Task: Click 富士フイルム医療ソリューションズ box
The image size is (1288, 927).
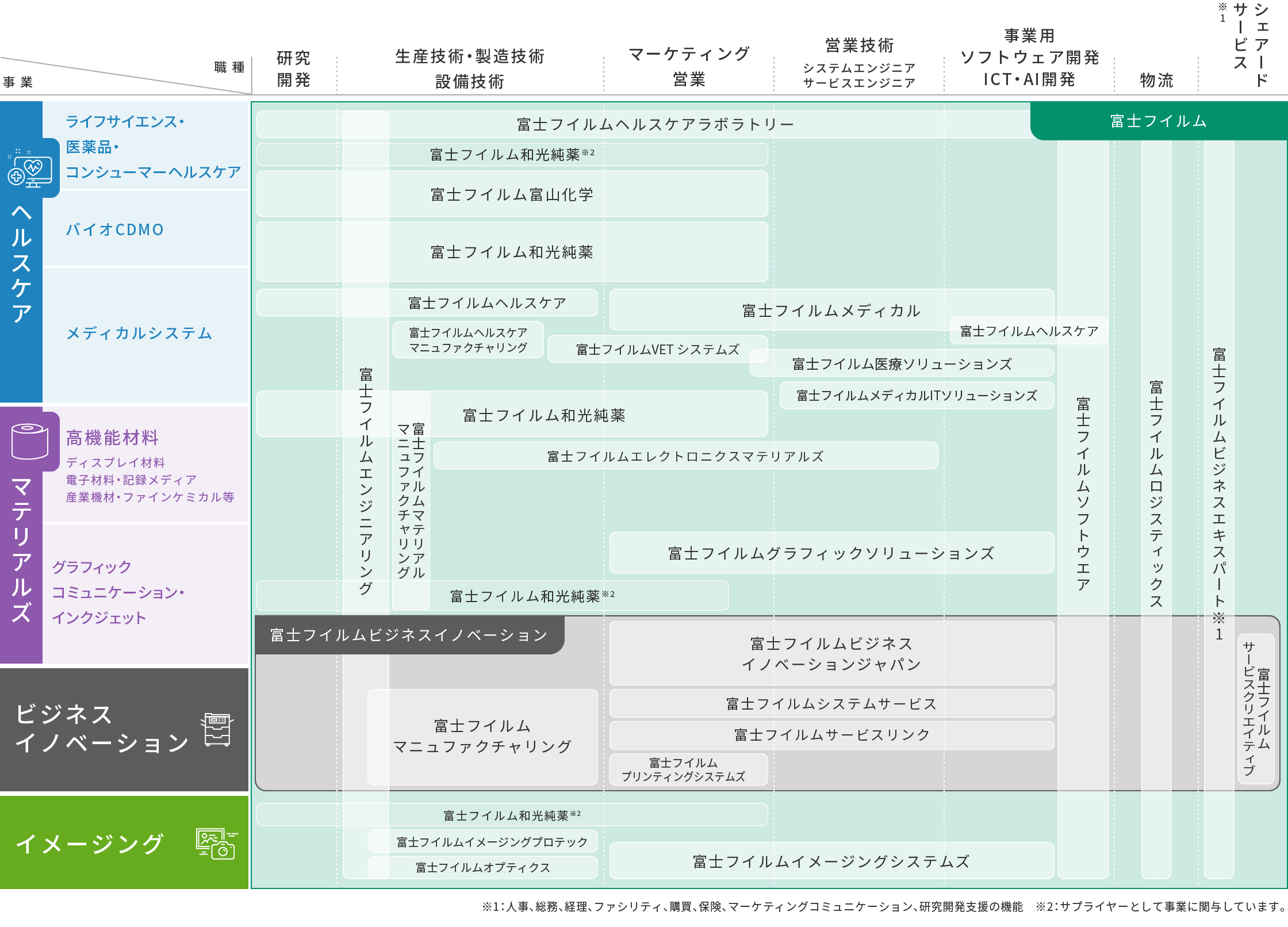Action: (x=902, y=363)
